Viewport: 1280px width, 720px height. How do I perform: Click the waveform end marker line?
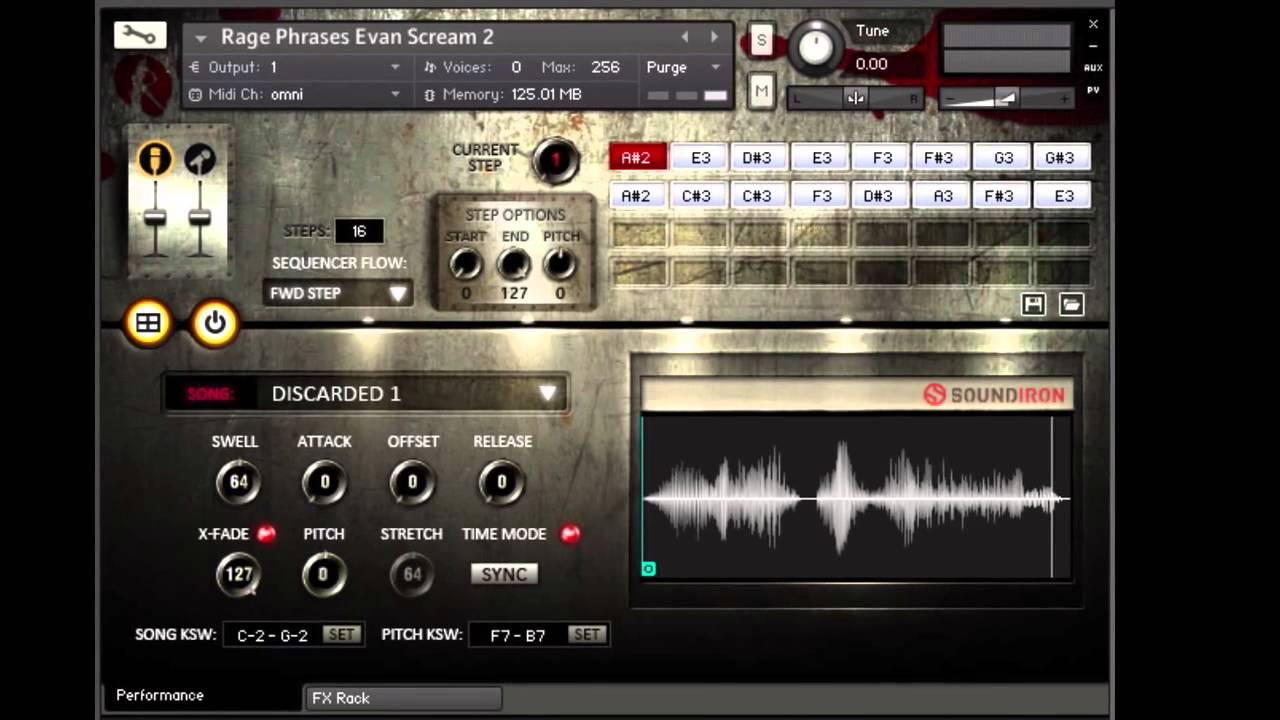(x=1052, y=497)
